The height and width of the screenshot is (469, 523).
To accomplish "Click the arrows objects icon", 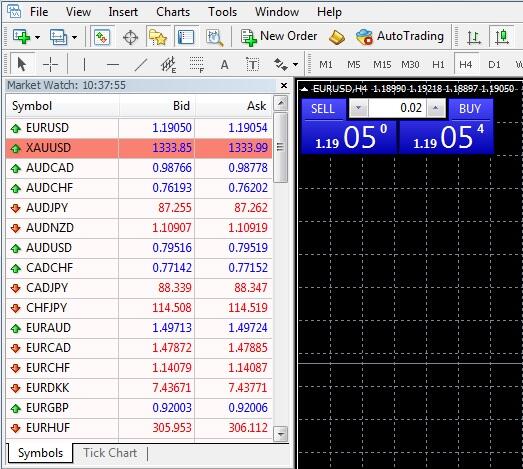I will (280, 64).
